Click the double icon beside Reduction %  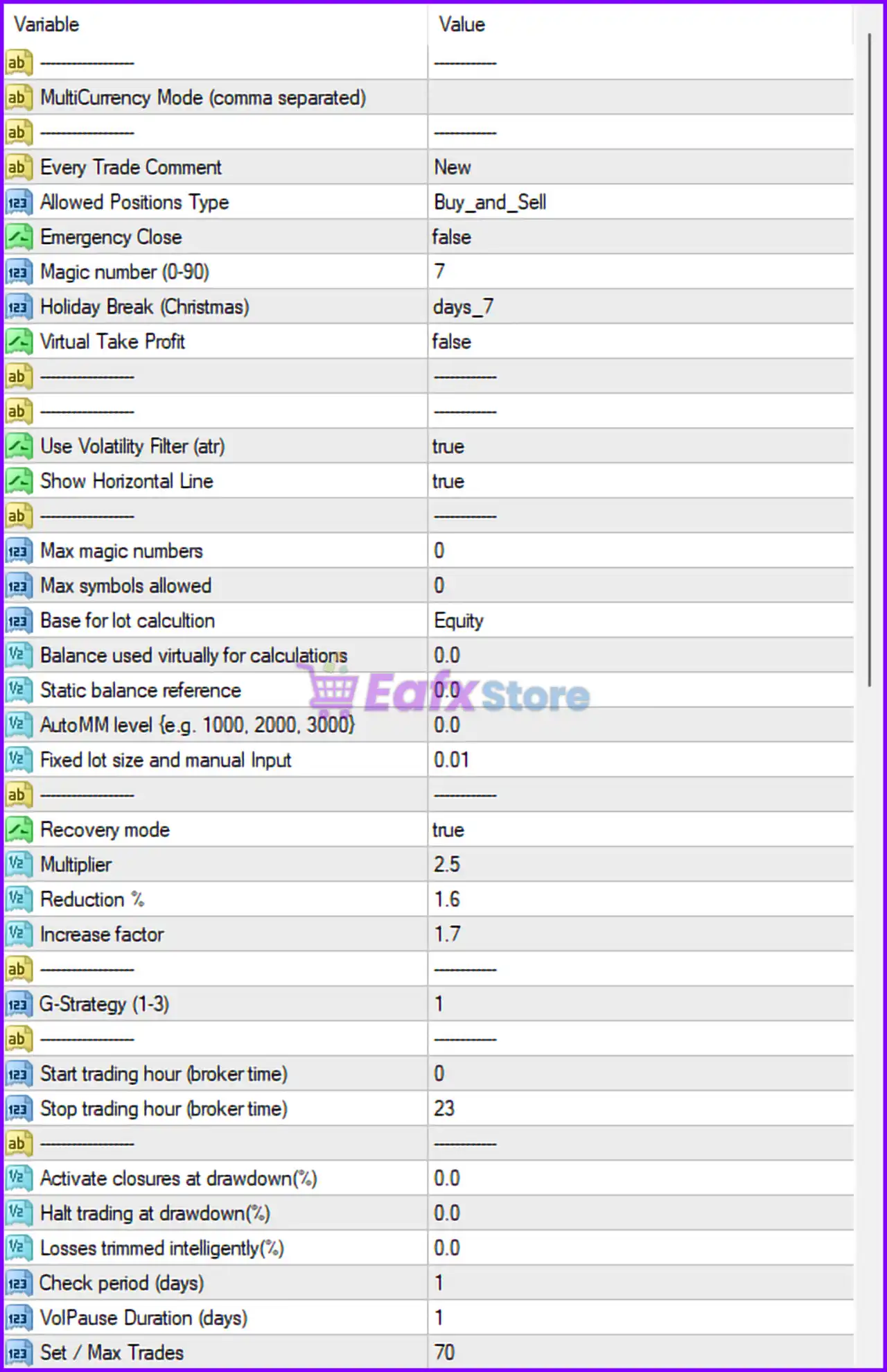[x=19, y=900]
